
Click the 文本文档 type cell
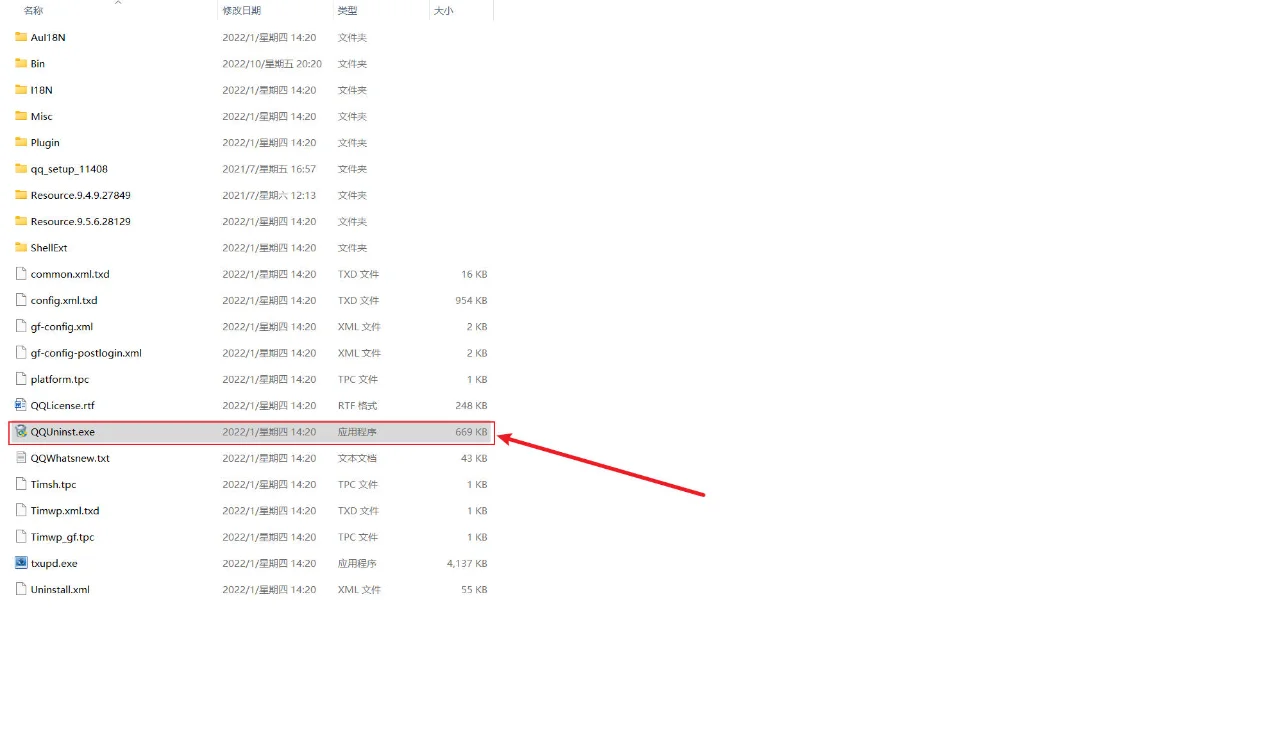coord(357,458)
